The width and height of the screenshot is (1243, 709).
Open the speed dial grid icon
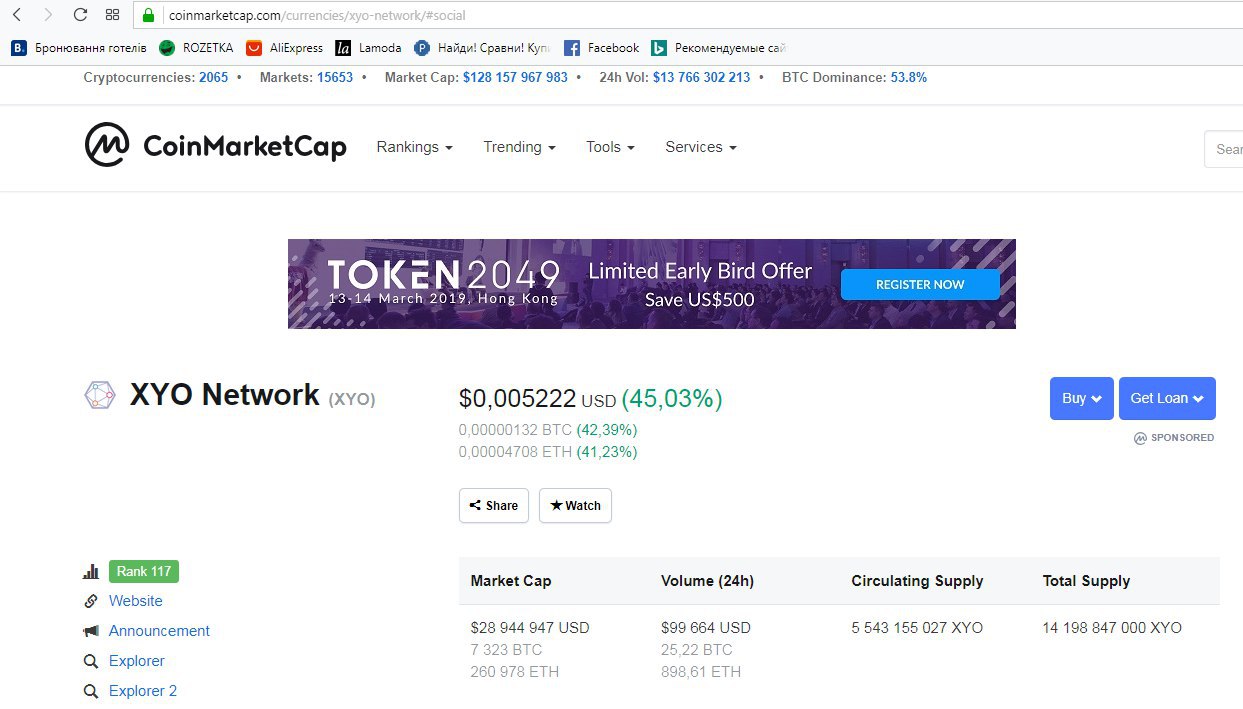[112, 15]
